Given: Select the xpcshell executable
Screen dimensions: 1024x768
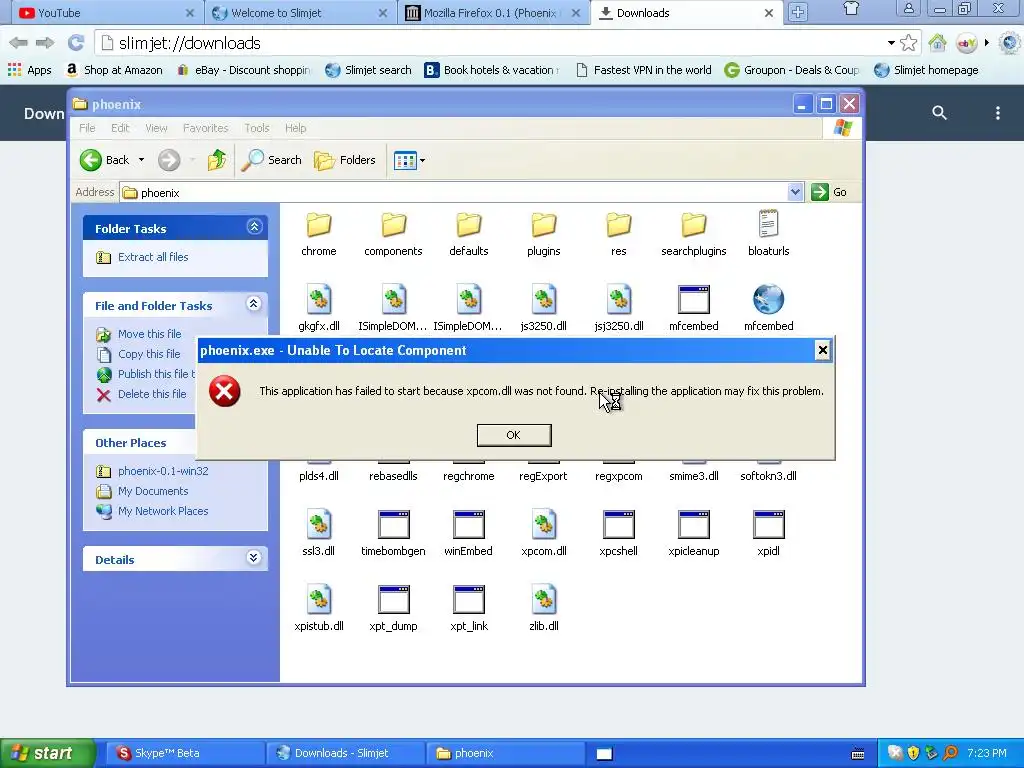Looking at the screenshot, I should tap(618, 534).
